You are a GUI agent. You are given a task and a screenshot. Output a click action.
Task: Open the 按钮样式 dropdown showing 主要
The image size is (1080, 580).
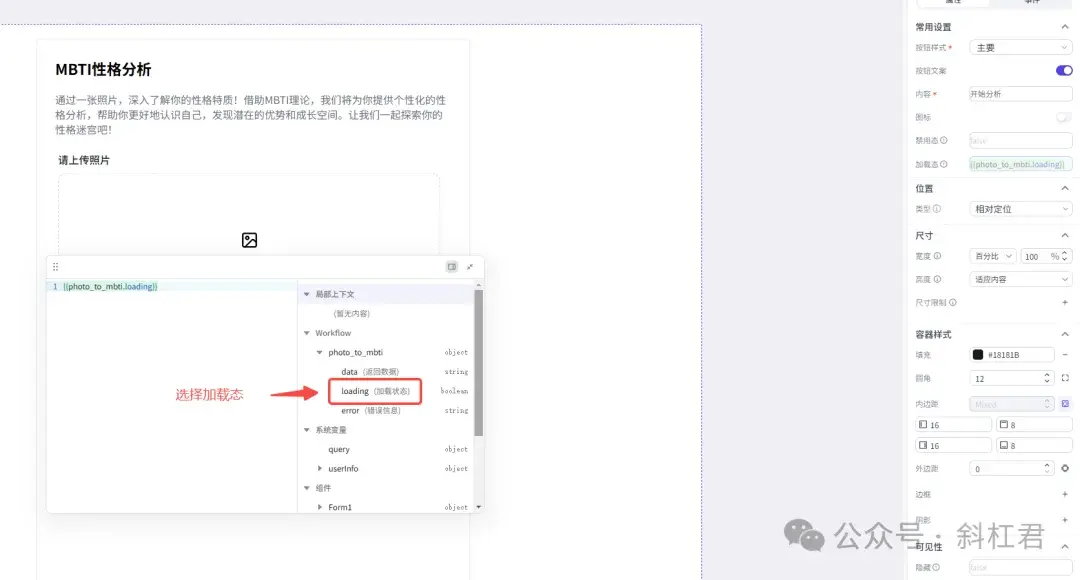click(x=1020, y=48)
